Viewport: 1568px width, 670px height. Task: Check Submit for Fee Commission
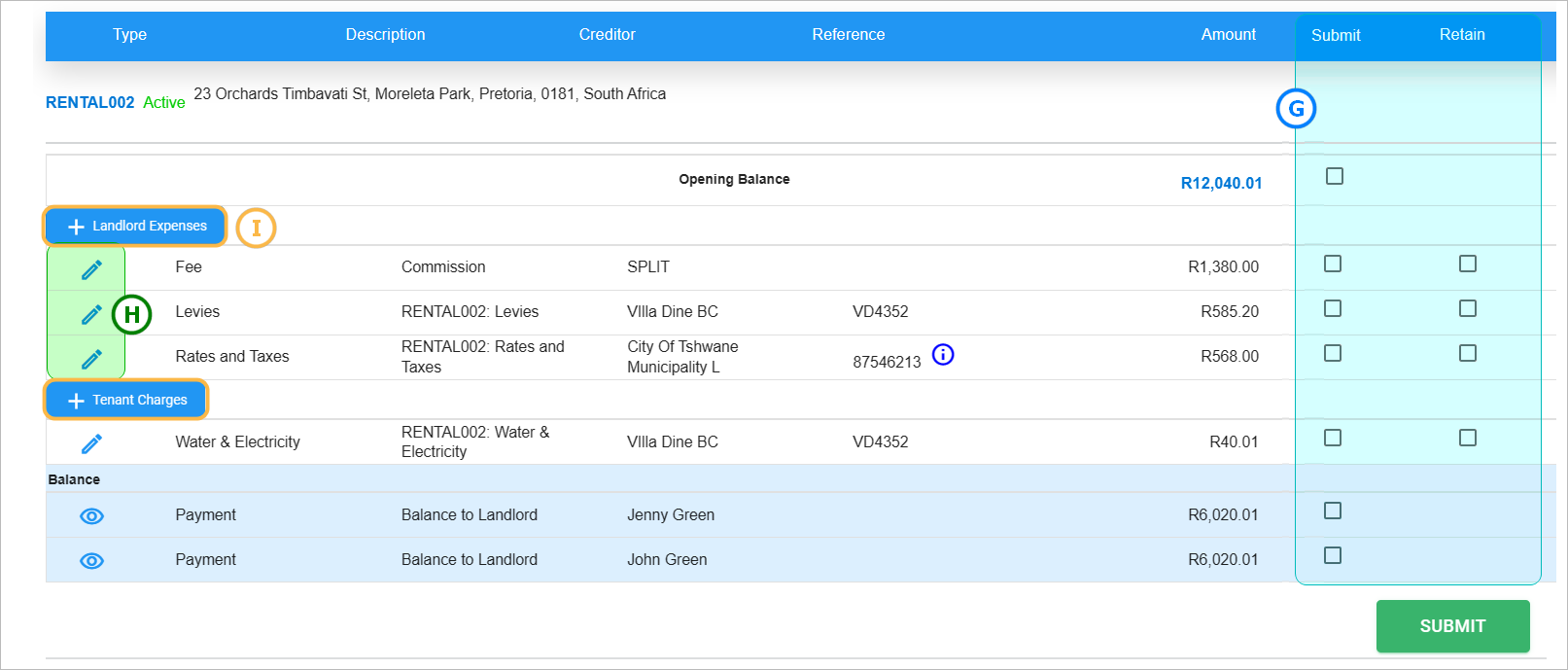1333,264
